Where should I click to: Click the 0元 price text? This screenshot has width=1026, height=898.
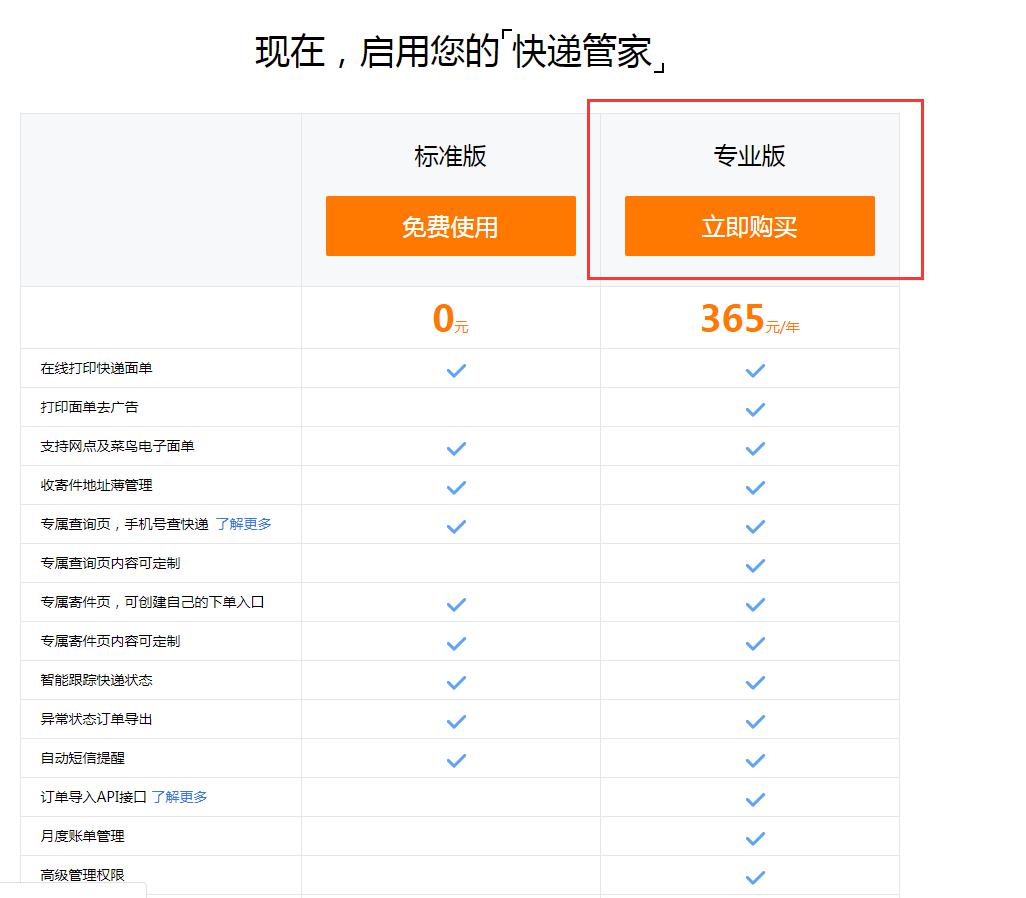pyautogui.click(x=450, y=319)
